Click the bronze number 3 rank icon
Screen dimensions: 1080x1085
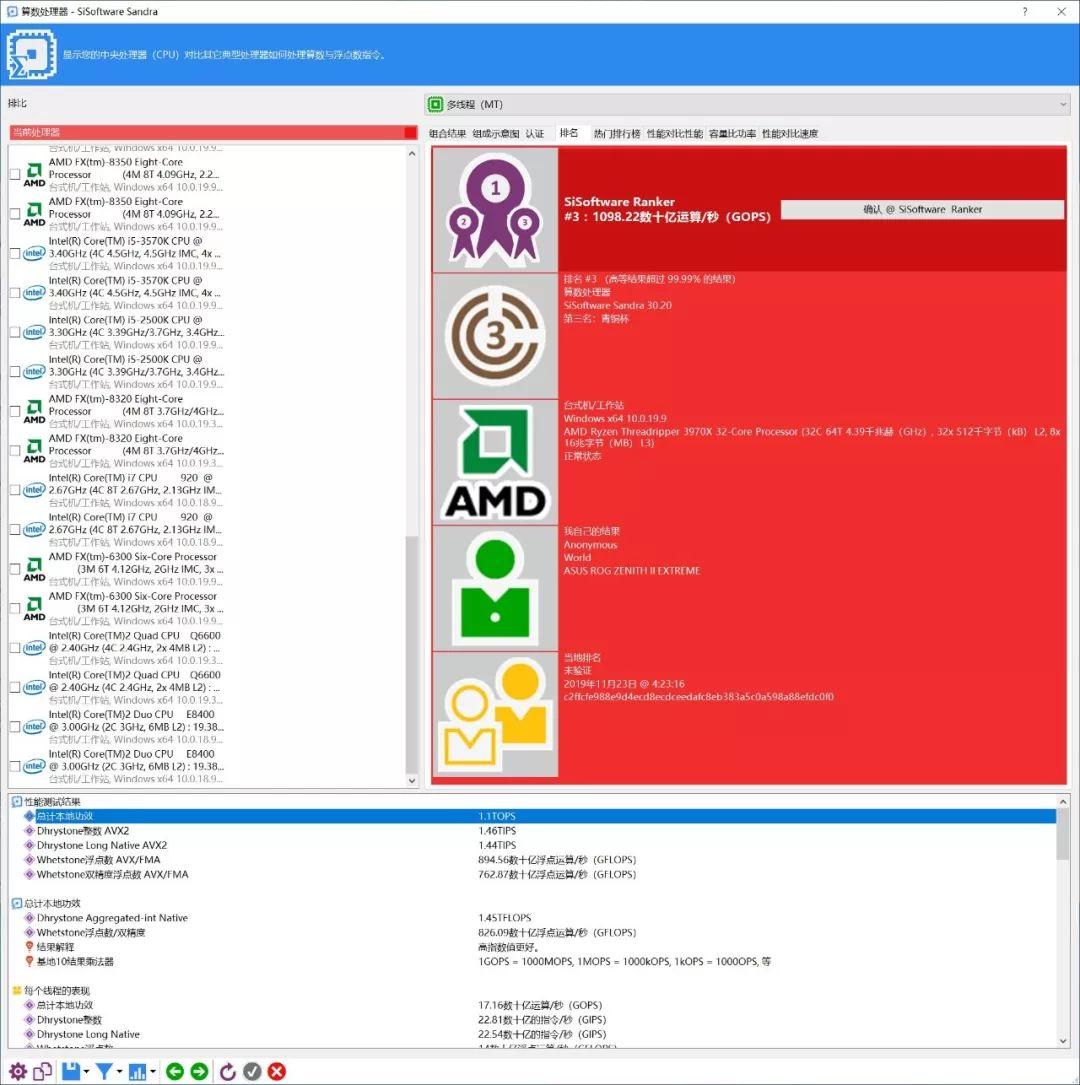tap(495, 336)
